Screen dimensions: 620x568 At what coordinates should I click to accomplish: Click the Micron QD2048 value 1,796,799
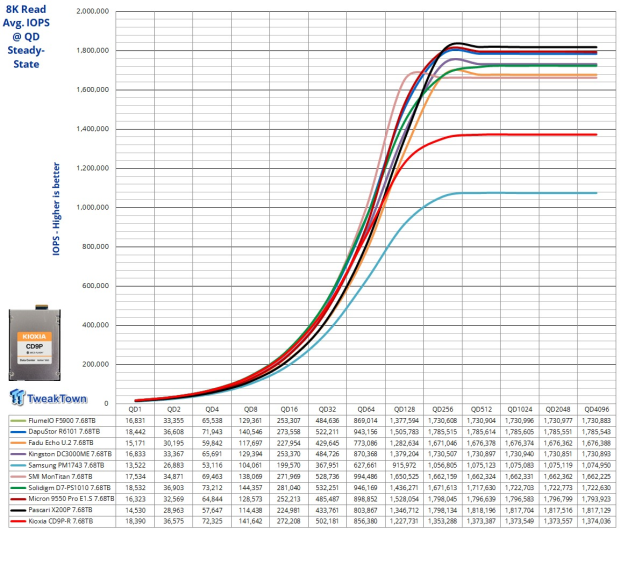pos(558,499)
